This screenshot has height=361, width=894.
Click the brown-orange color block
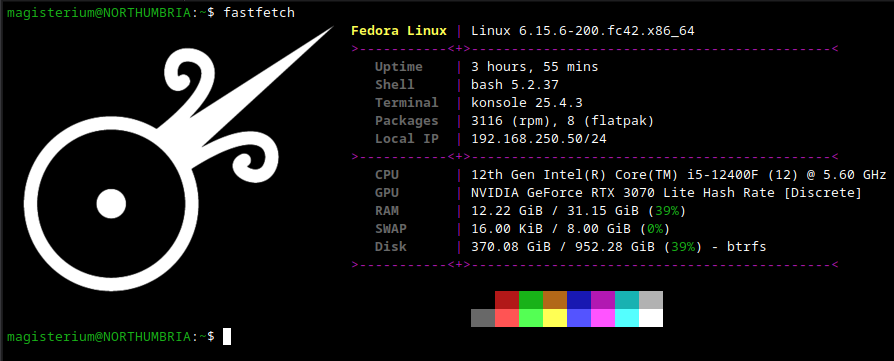[x=555, y=300]
